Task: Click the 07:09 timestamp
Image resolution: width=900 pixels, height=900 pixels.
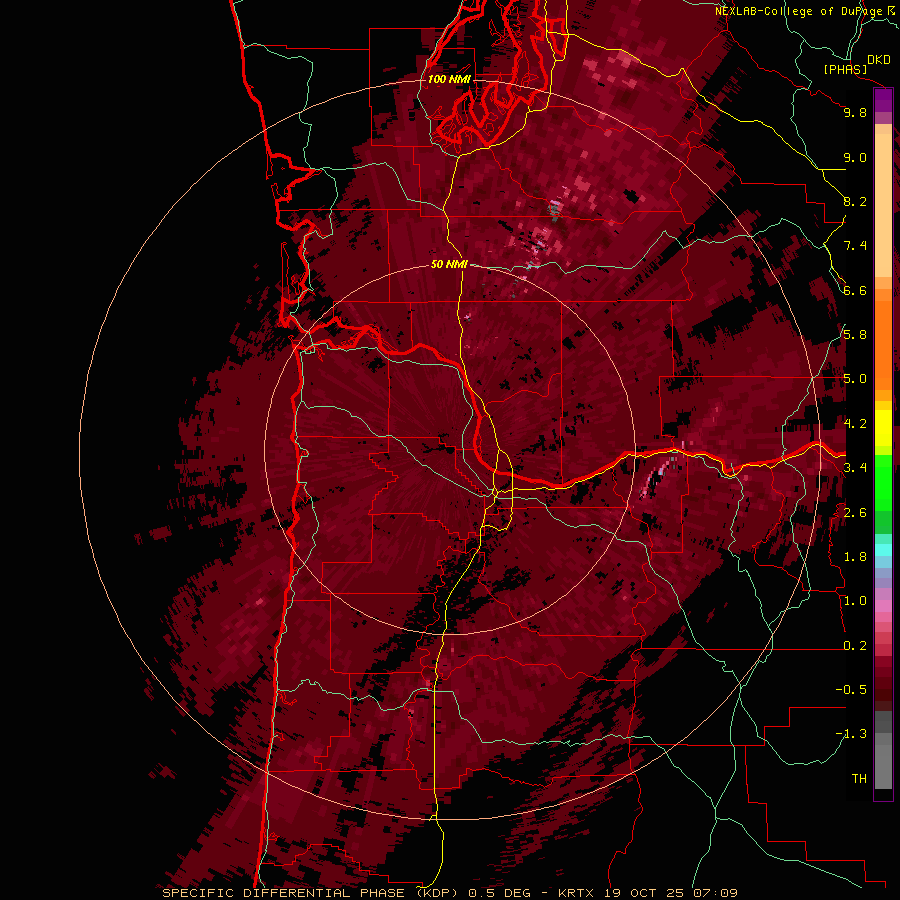Action: pyautogui.click(x=715, y=893)
